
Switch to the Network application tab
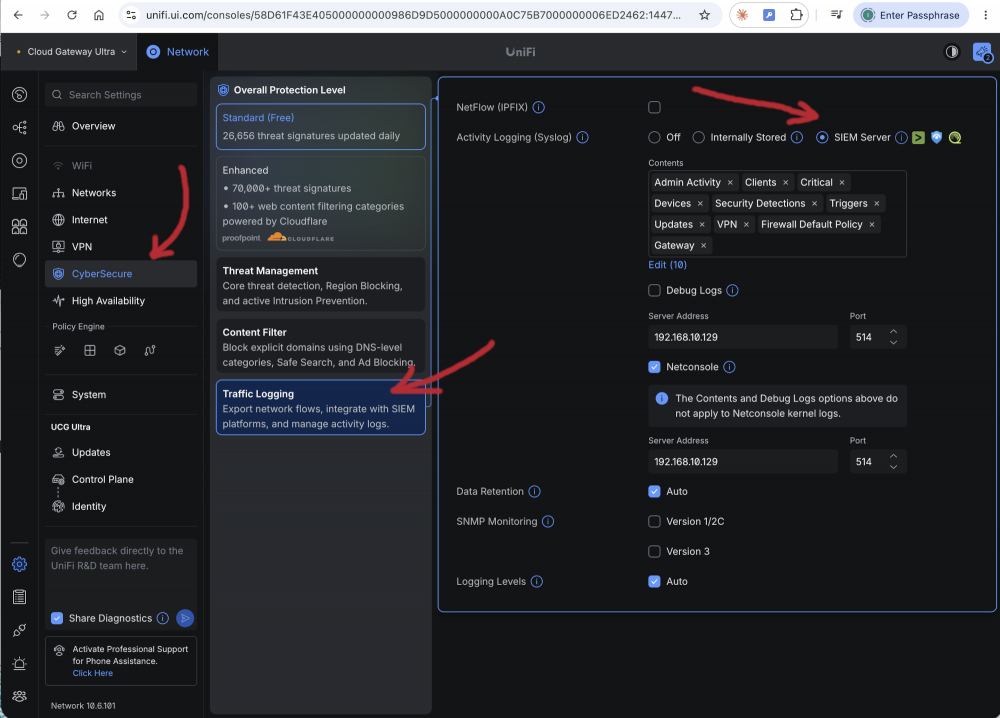click(177, 52)
